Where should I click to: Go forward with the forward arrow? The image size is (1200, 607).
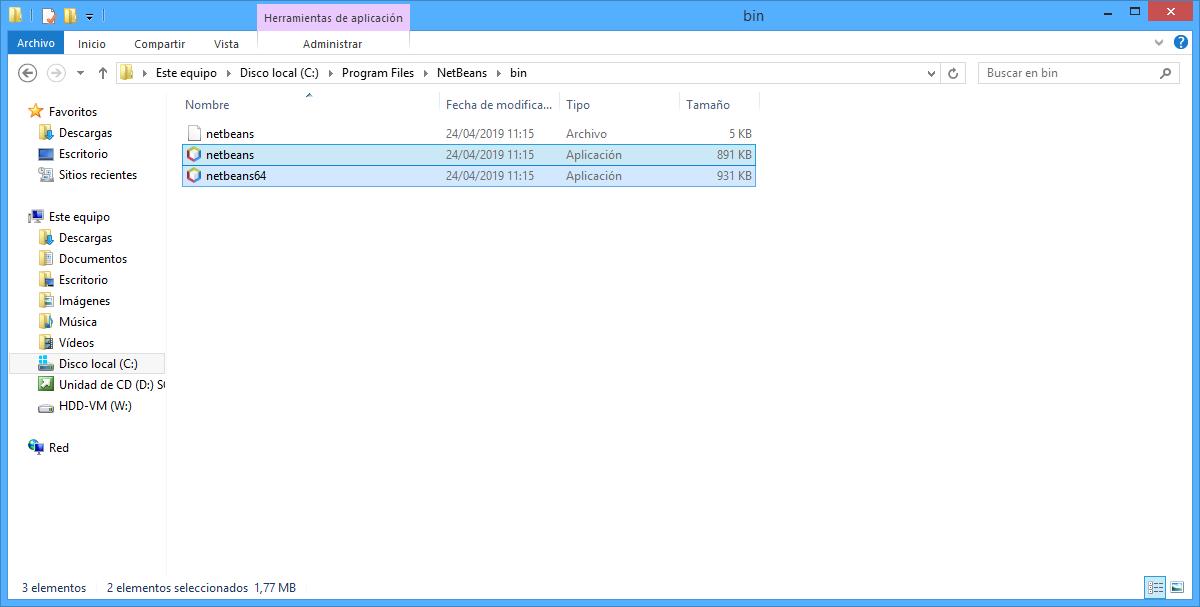[x=57, y=73]
